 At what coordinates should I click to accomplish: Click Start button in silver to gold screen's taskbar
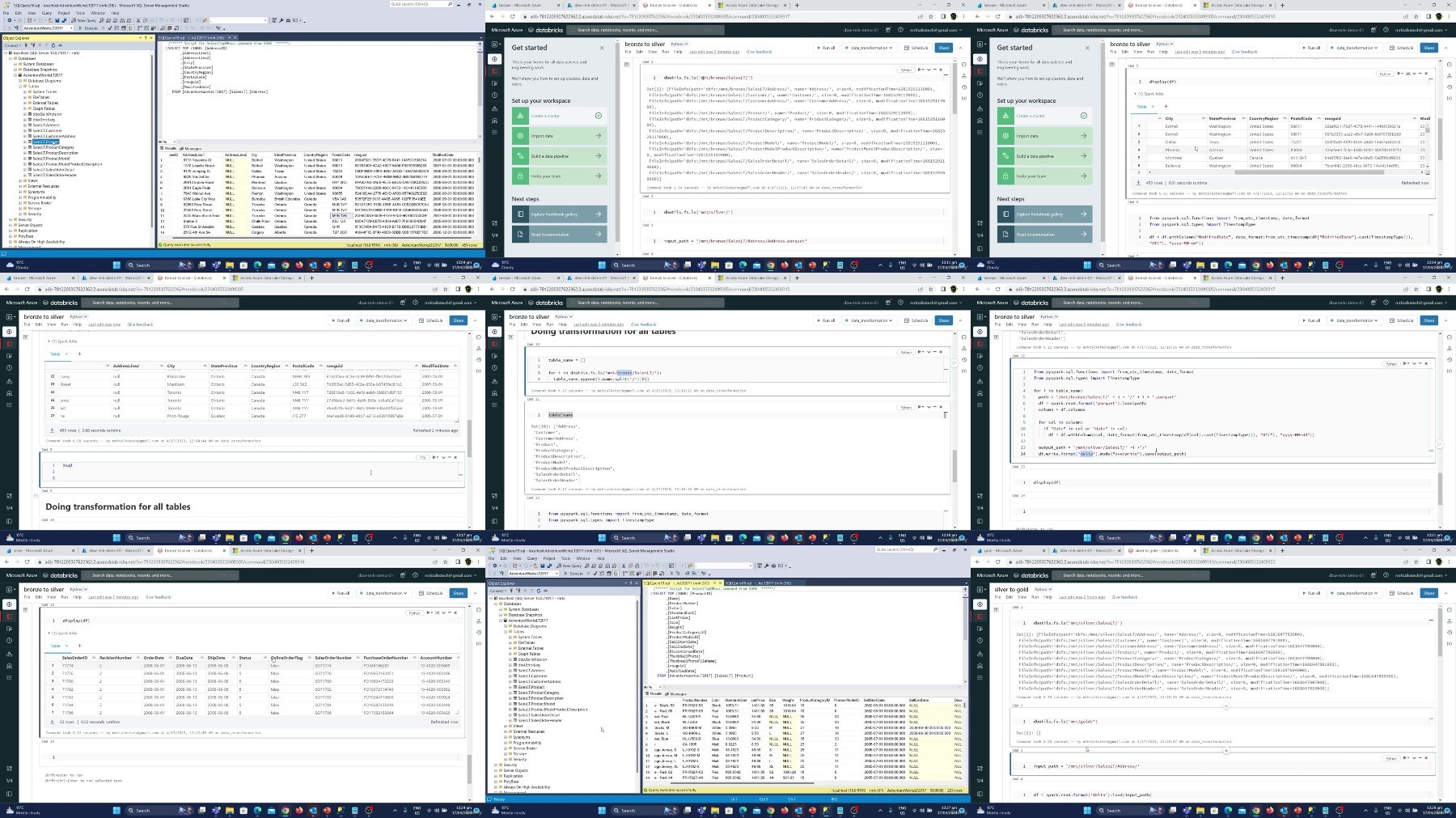pyautogui.click(x=1087, y=810)
